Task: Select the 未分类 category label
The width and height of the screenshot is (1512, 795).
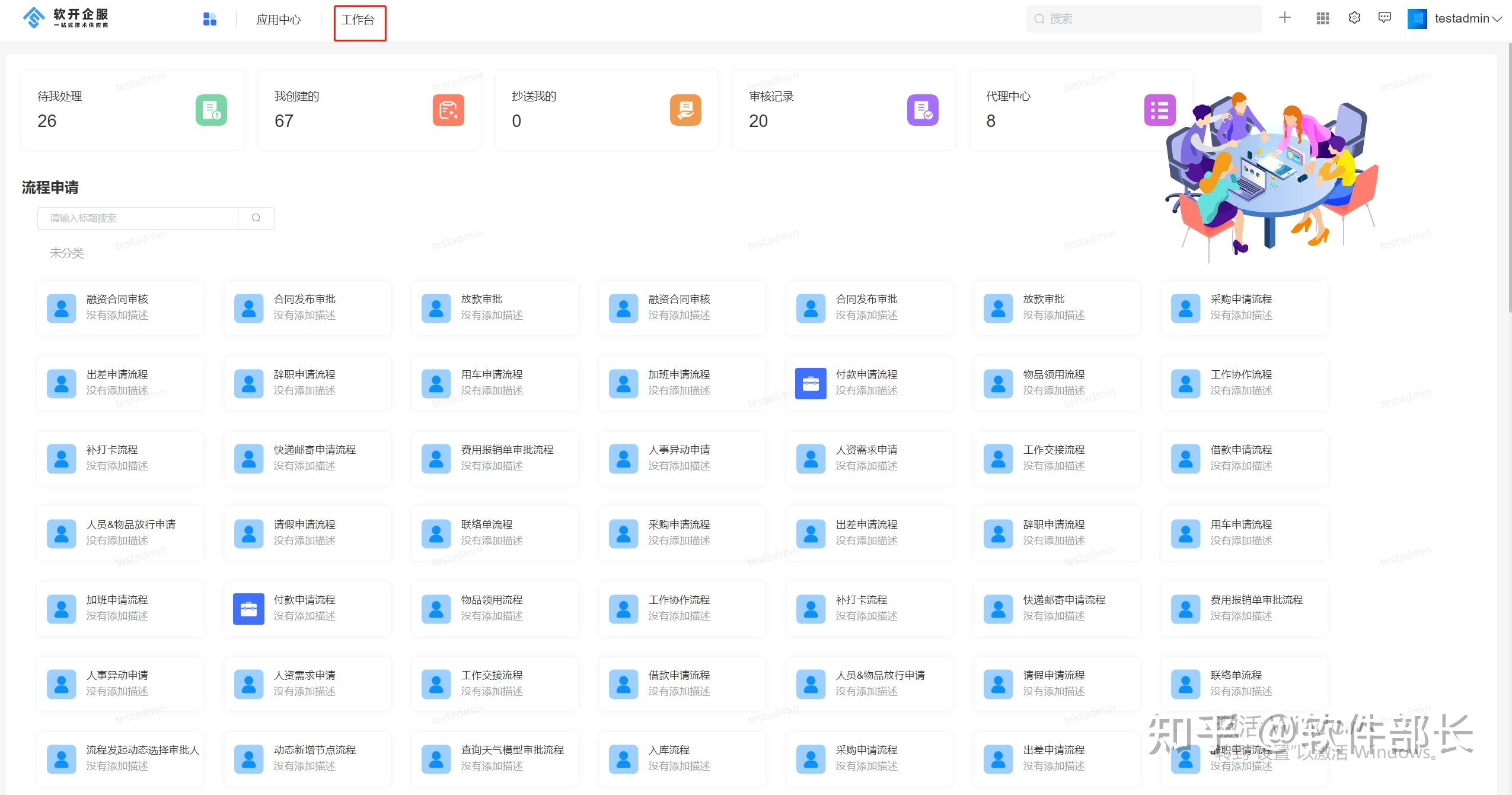Action: tap(66, 253)
